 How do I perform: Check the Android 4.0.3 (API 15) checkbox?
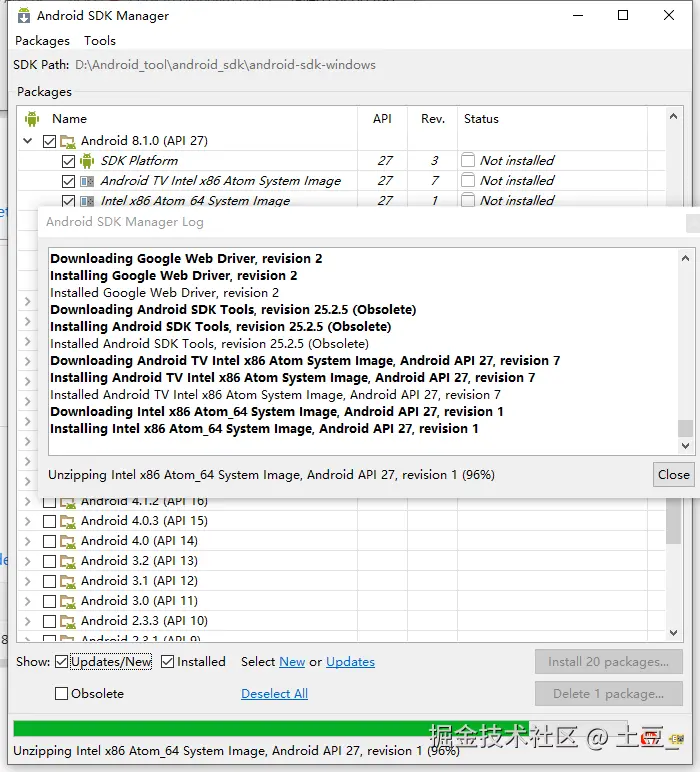click(x=49, y=521)
